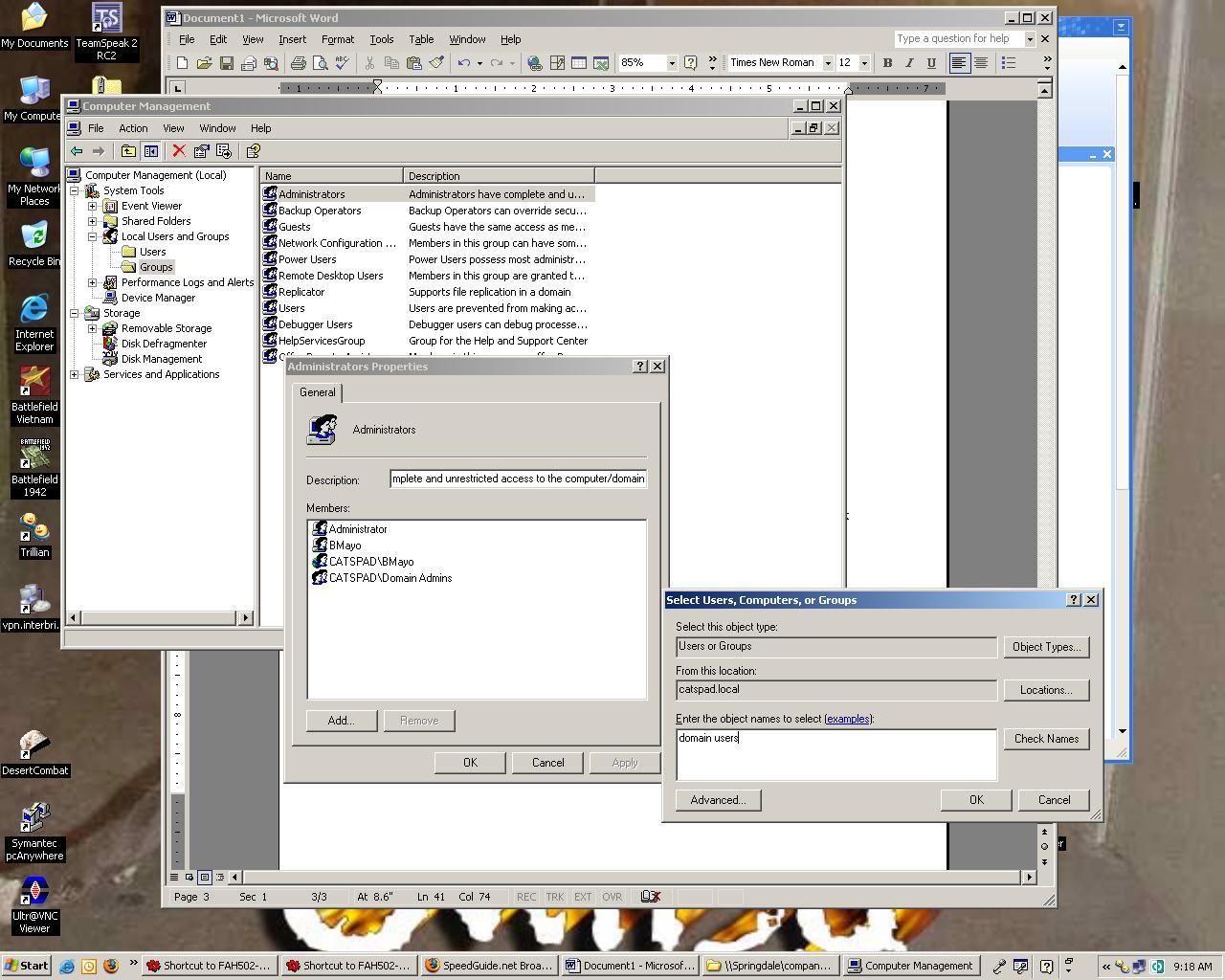Click the Export List toolbar icon
The width and height of the screenshot is (1225, 980).
tap(224, 151)
